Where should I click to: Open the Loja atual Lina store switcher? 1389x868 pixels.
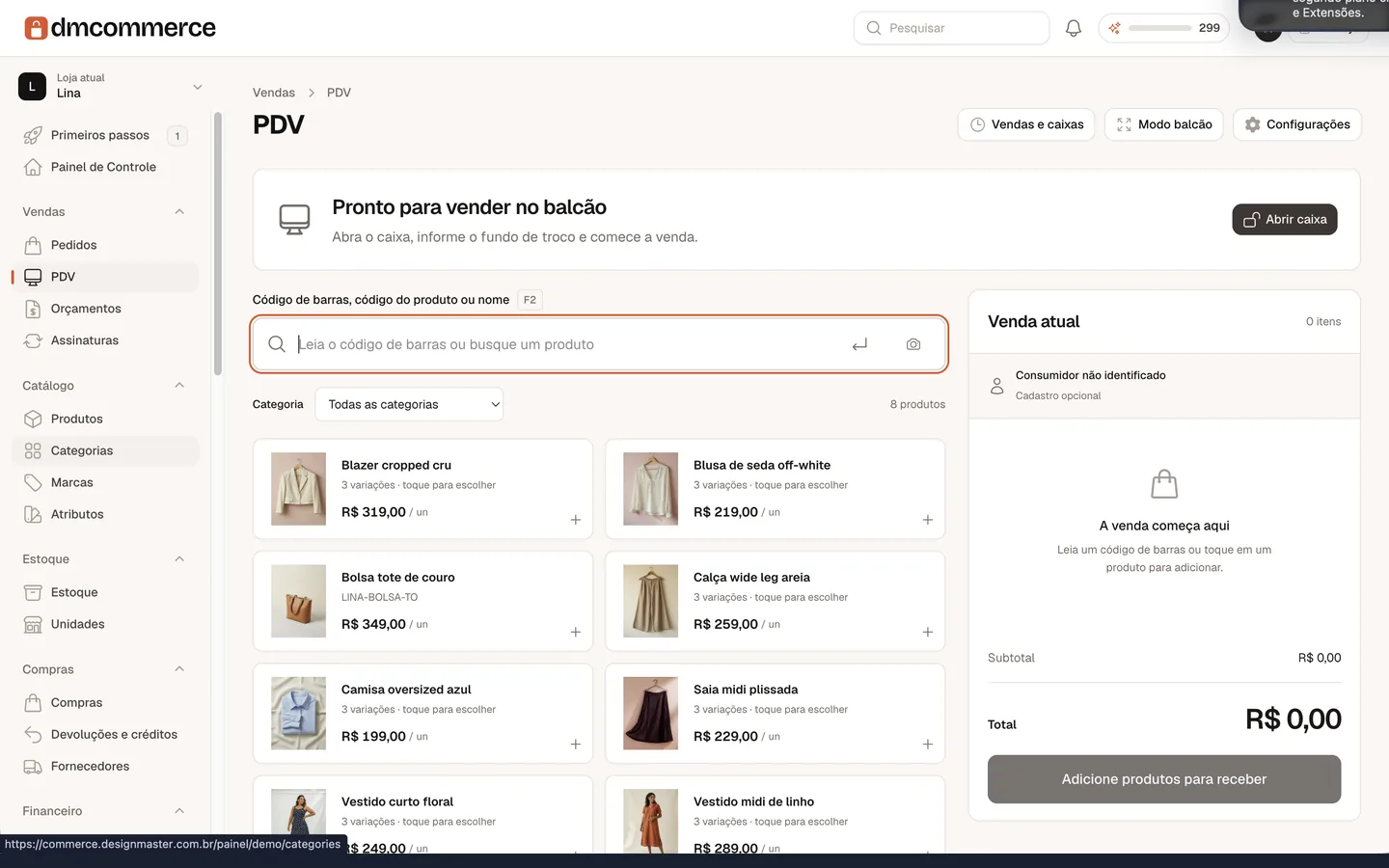(x=111, y=86)
